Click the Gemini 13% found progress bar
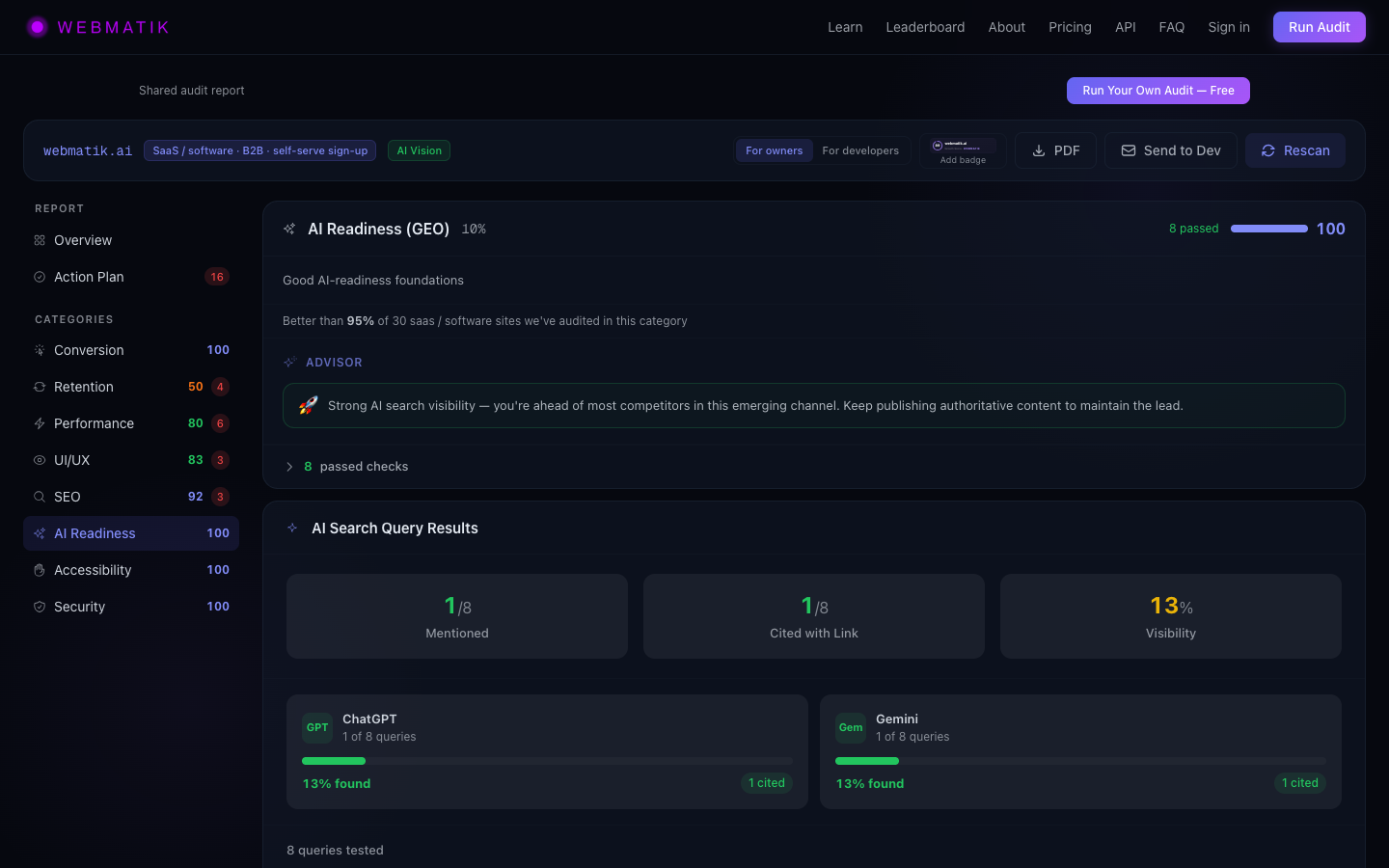The image size is (1389, 868). 1080,761
